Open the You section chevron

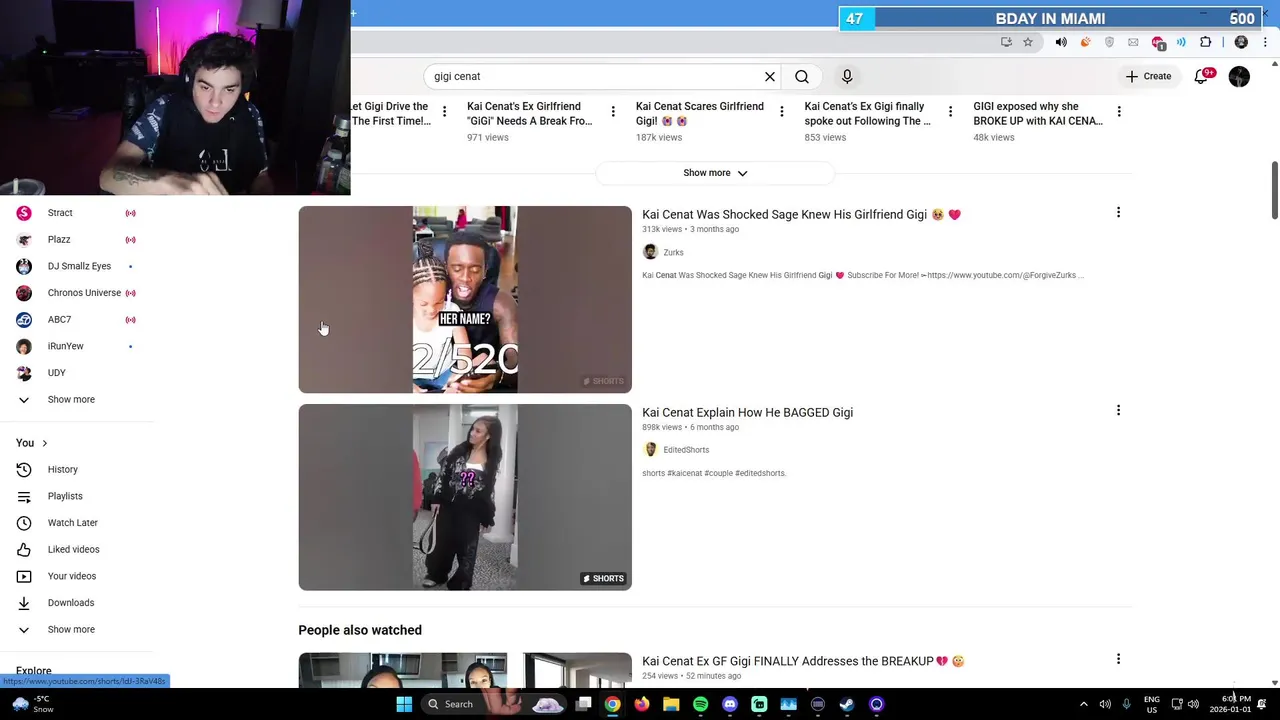point(44,443)
